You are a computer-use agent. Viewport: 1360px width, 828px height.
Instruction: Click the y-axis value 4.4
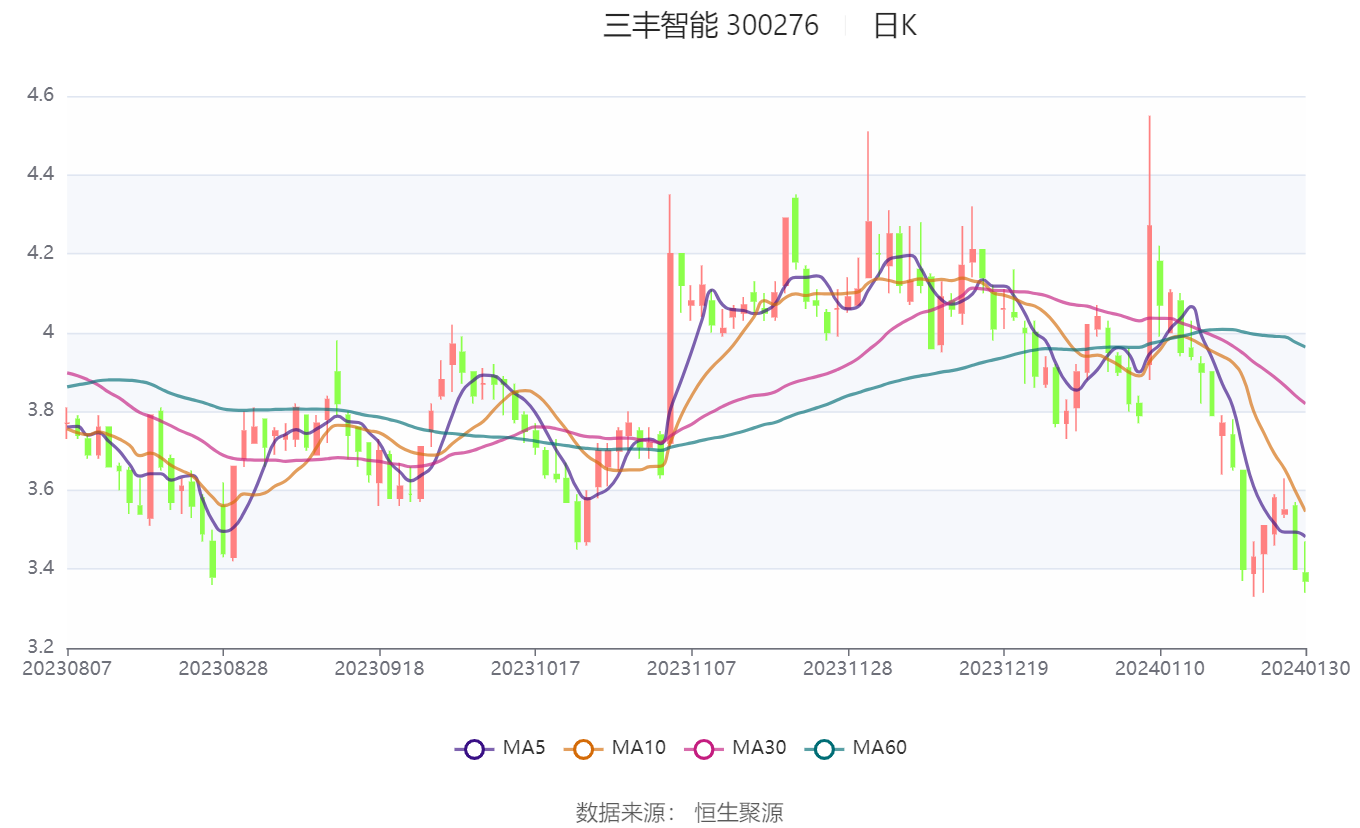coord(40,175)
